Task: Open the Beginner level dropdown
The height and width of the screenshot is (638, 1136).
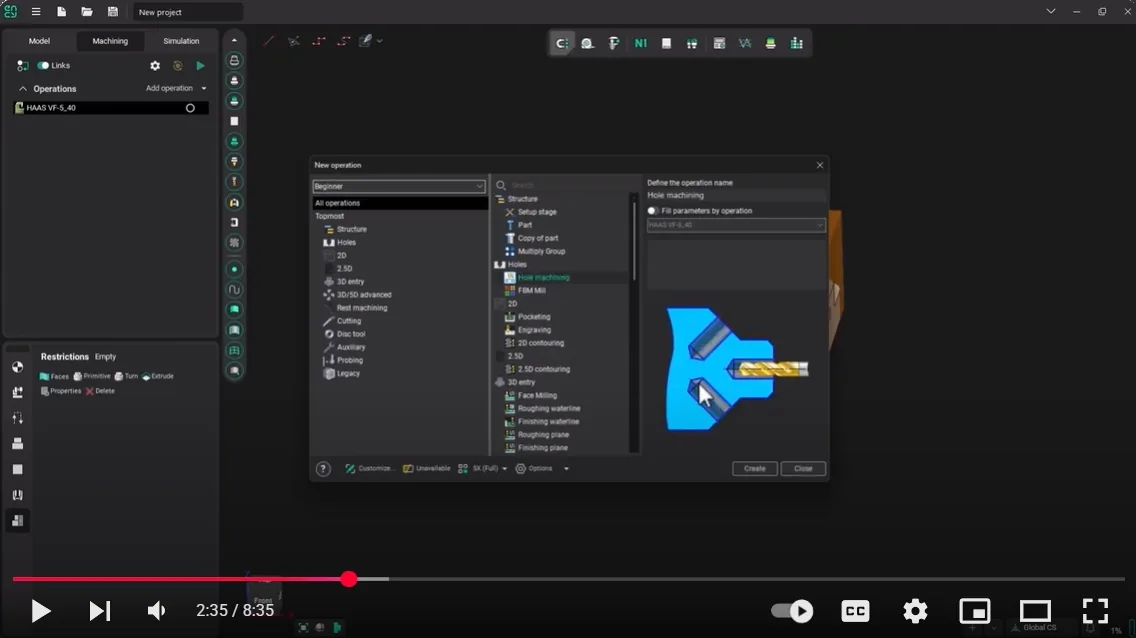Action: [x=398, y=186]
